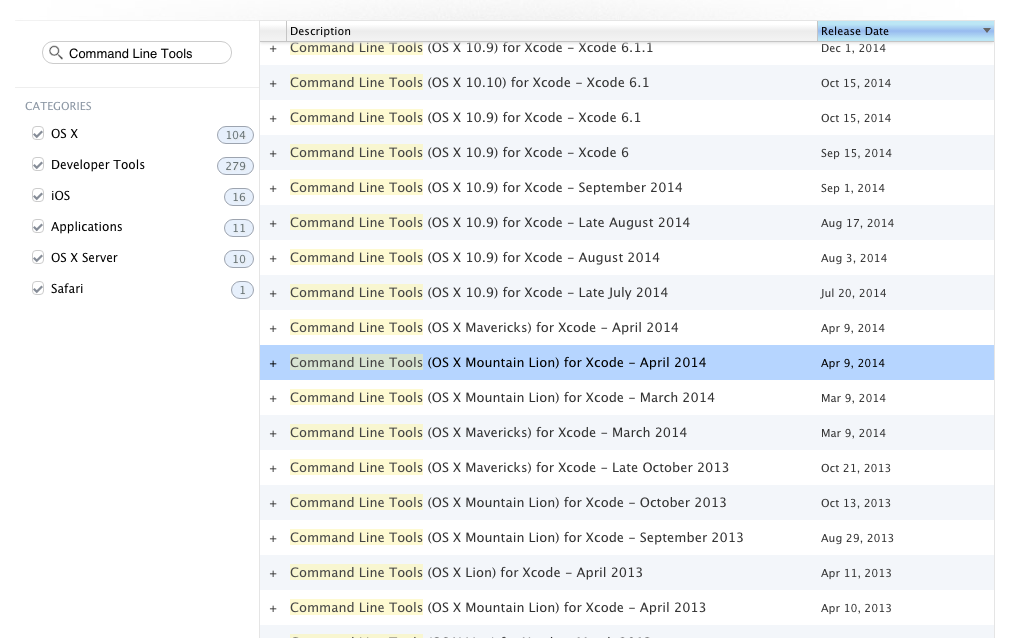
Task: Click the Aug 29, 2013 release date
Action: click(858, 538)
